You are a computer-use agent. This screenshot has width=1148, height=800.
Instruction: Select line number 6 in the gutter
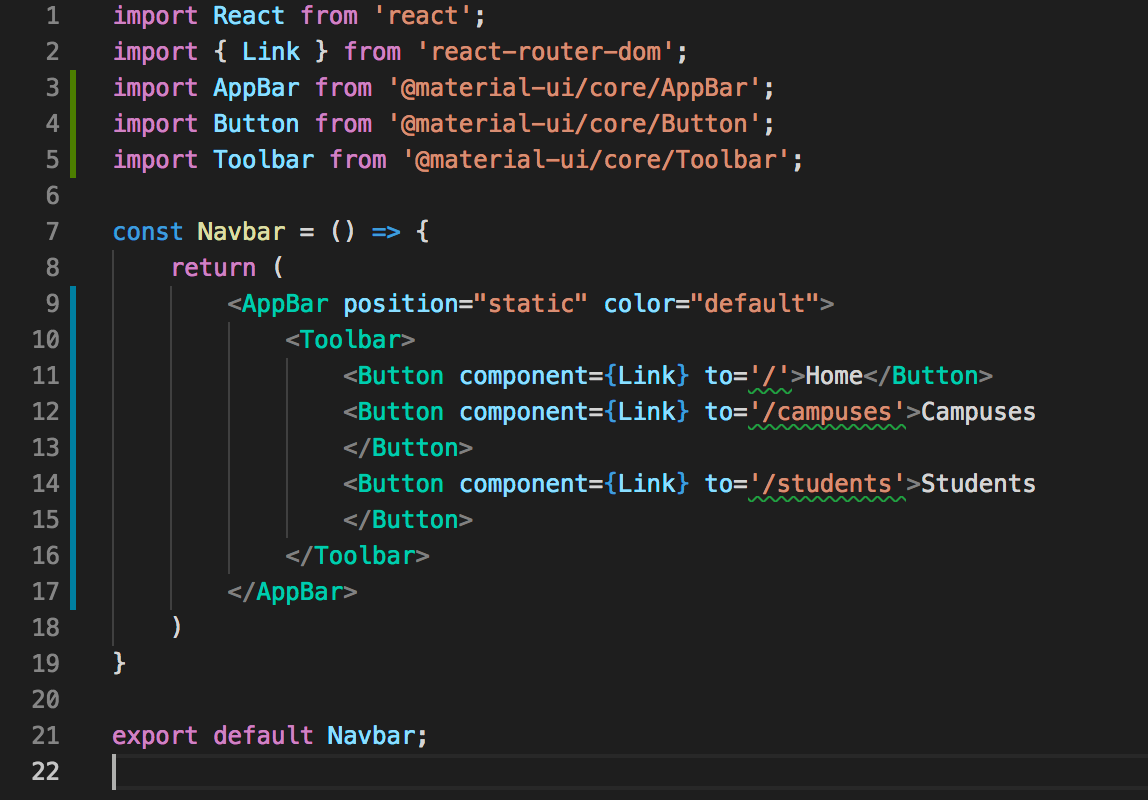click(53, 195)
